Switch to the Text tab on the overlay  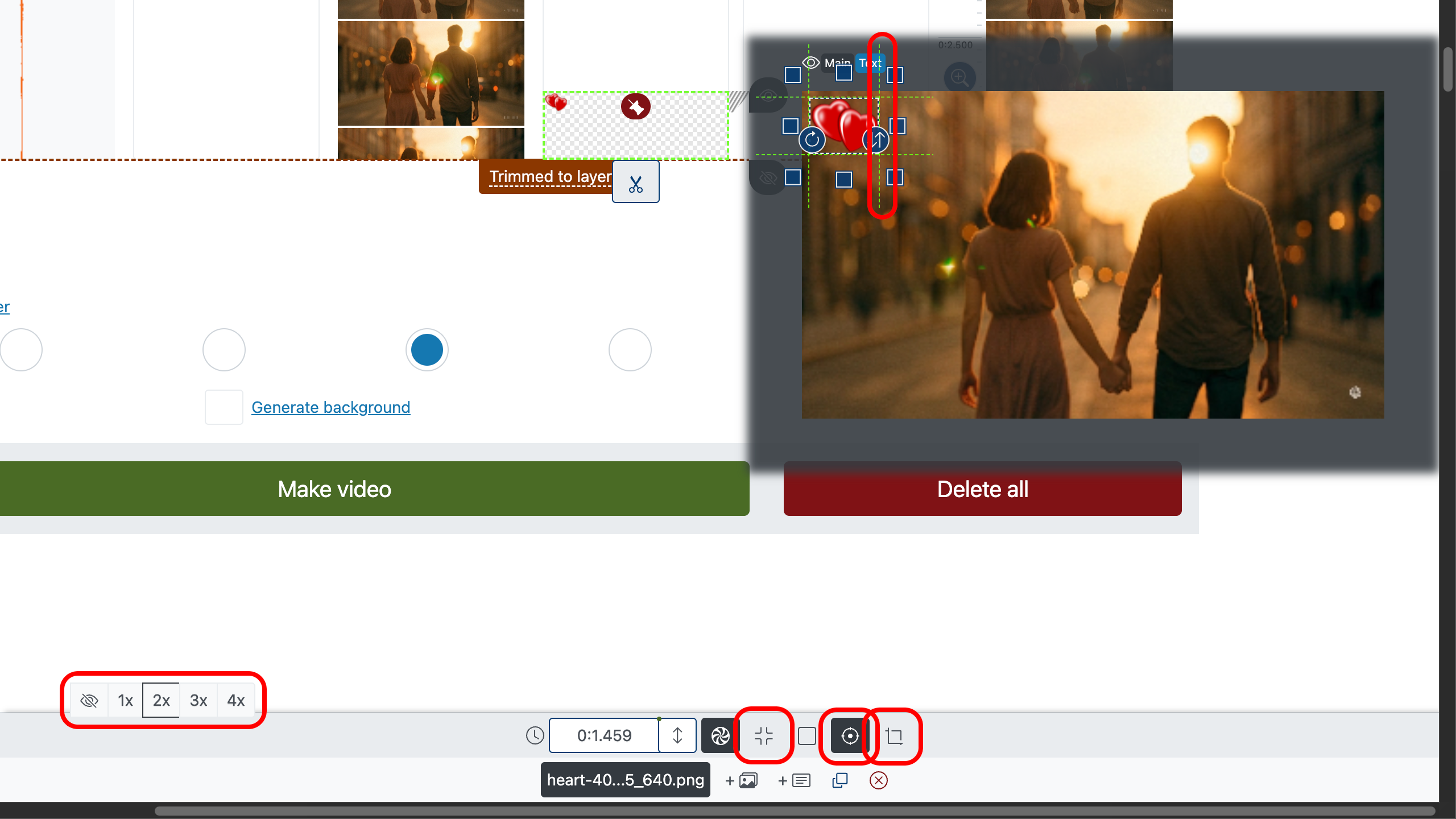click(870, 63)
